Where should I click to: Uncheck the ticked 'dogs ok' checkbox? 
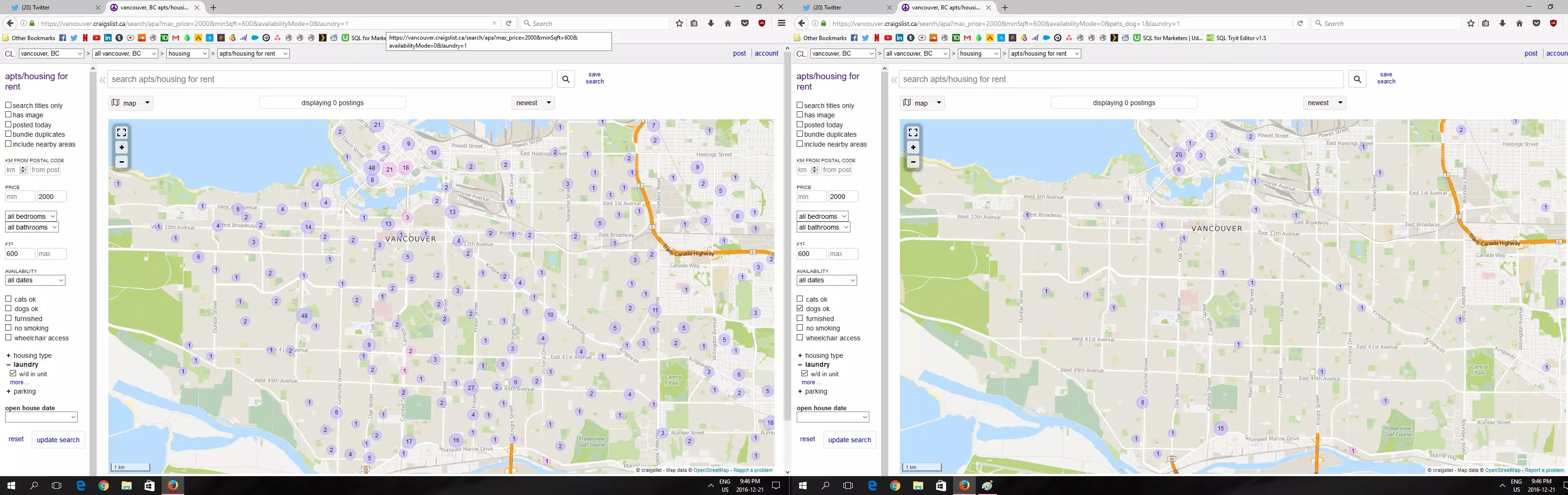coord(800,309)
